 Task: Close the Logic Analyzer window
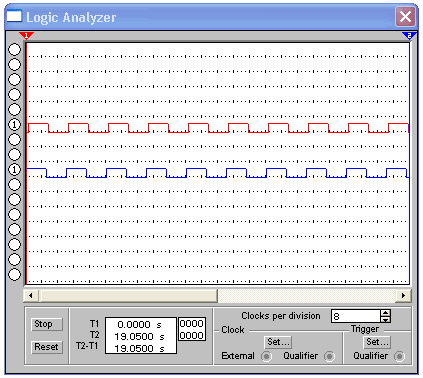click(405, 16)
